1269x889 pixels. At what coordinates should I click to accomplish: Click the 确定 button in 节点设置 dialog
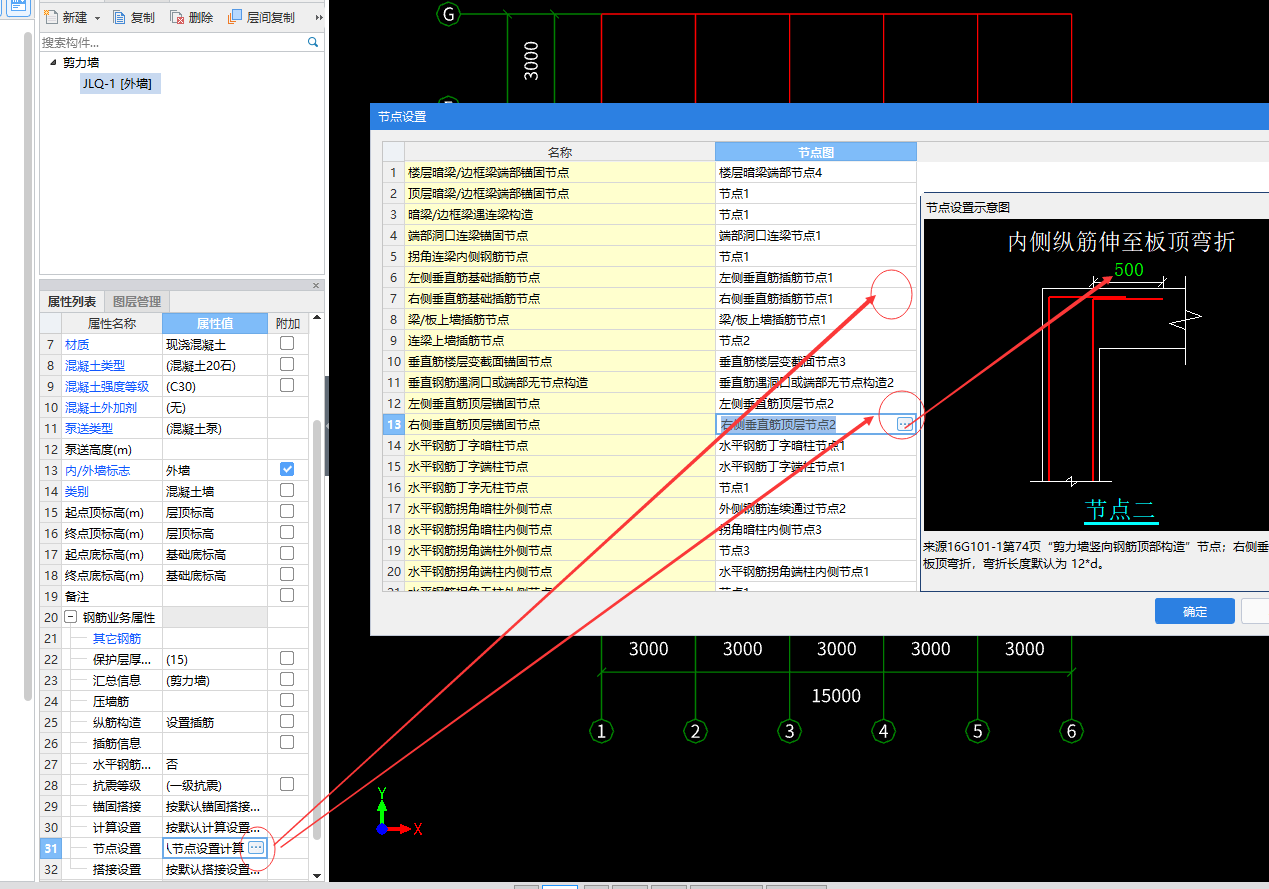1194,612
